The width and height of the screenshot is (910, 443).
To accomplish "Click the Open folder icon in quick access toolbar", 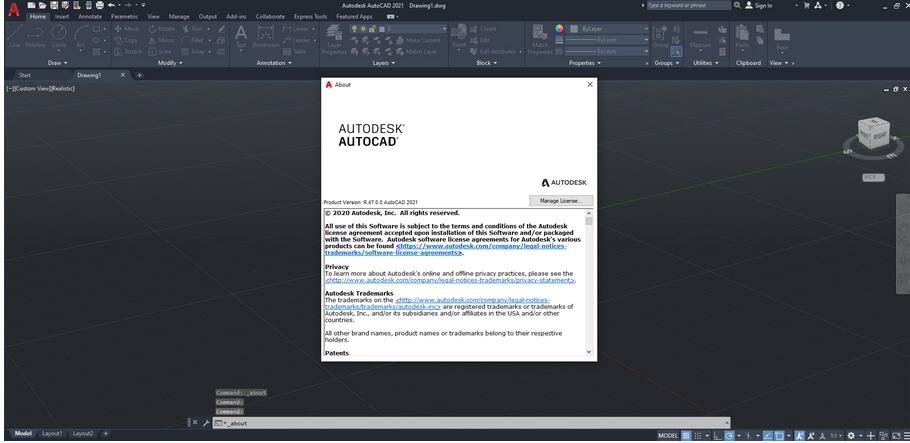I will pos(43,5).
